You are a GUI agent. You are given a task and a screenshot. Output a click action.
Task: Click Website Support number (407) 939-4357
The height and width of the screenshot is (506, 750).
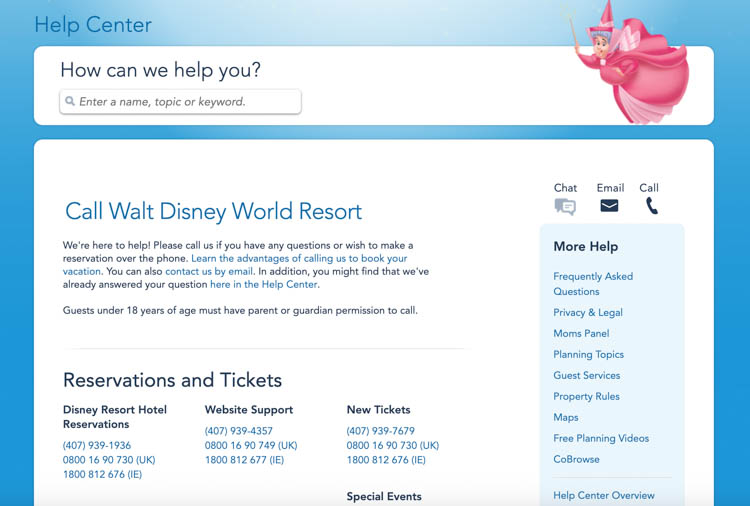239,432
